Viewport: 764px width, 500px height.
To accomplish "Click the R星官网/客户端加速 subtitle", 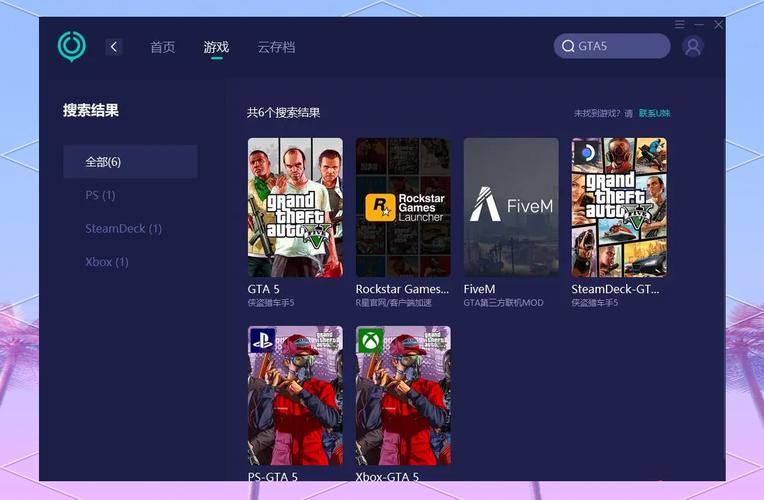I will pyautogui.click(x=394, y=303).
